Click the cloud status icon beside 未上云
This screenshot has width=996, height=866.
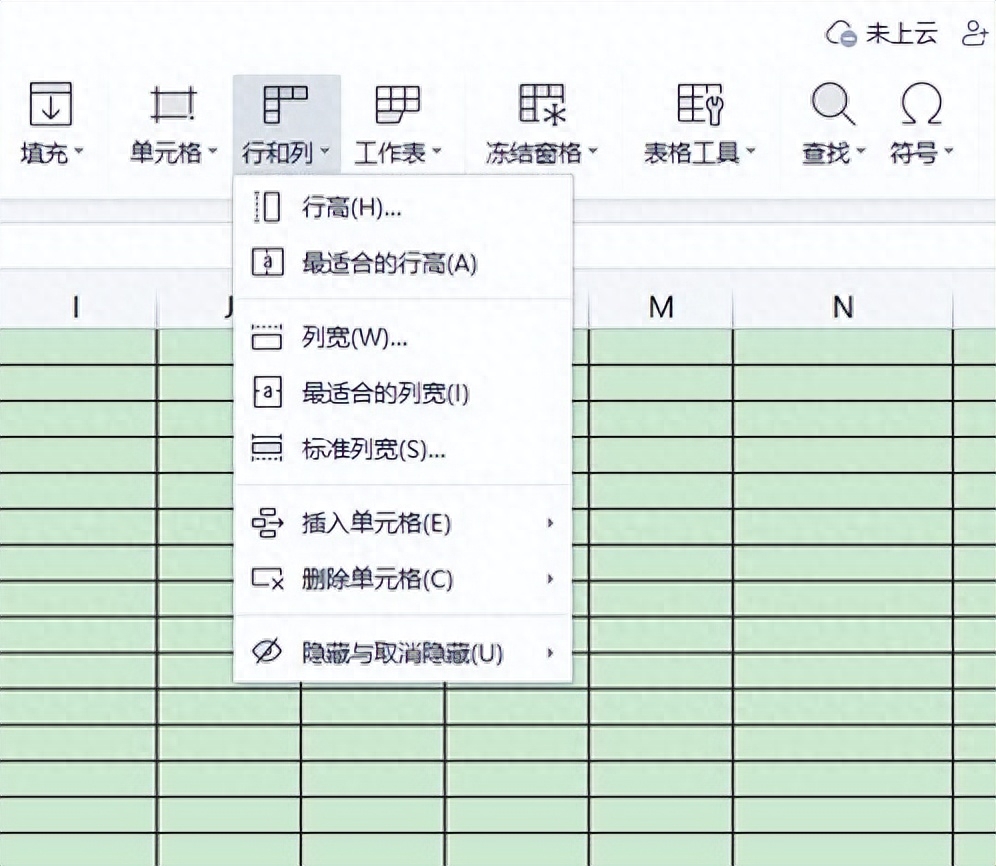click(842, 33)
